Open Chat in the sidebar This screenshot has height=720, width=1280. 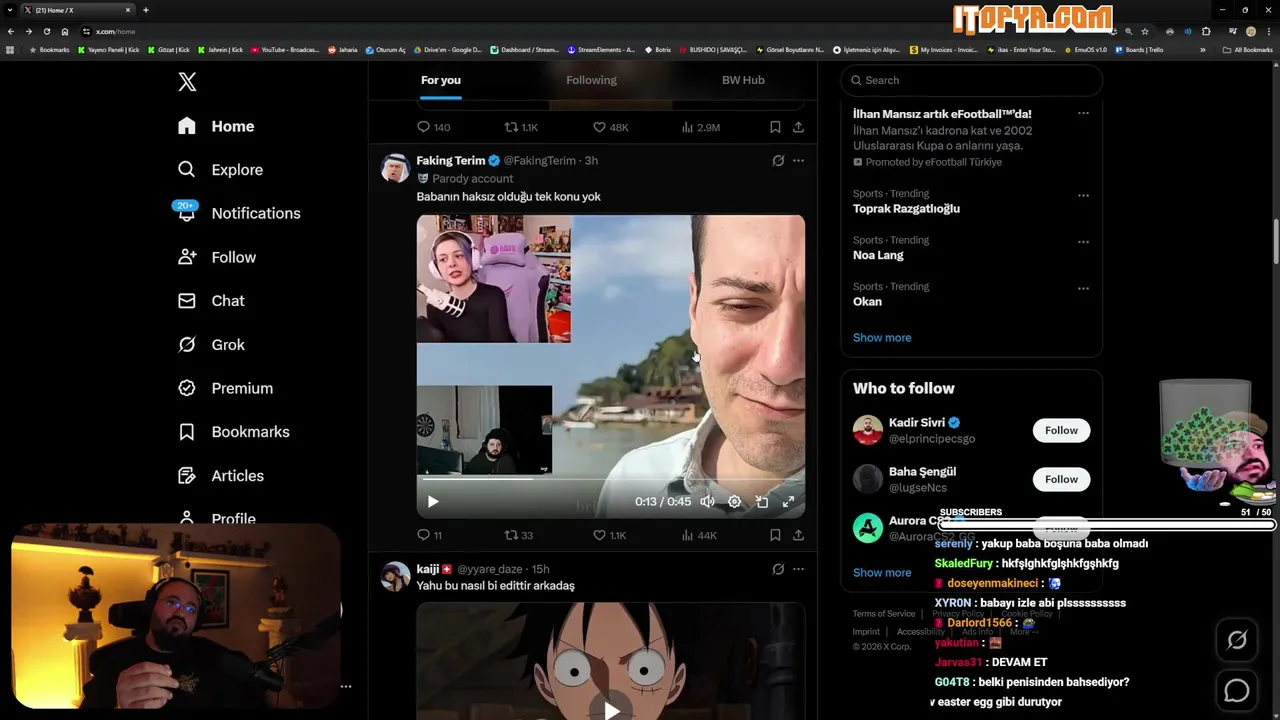pyautogui.click(x=211, y=301)
